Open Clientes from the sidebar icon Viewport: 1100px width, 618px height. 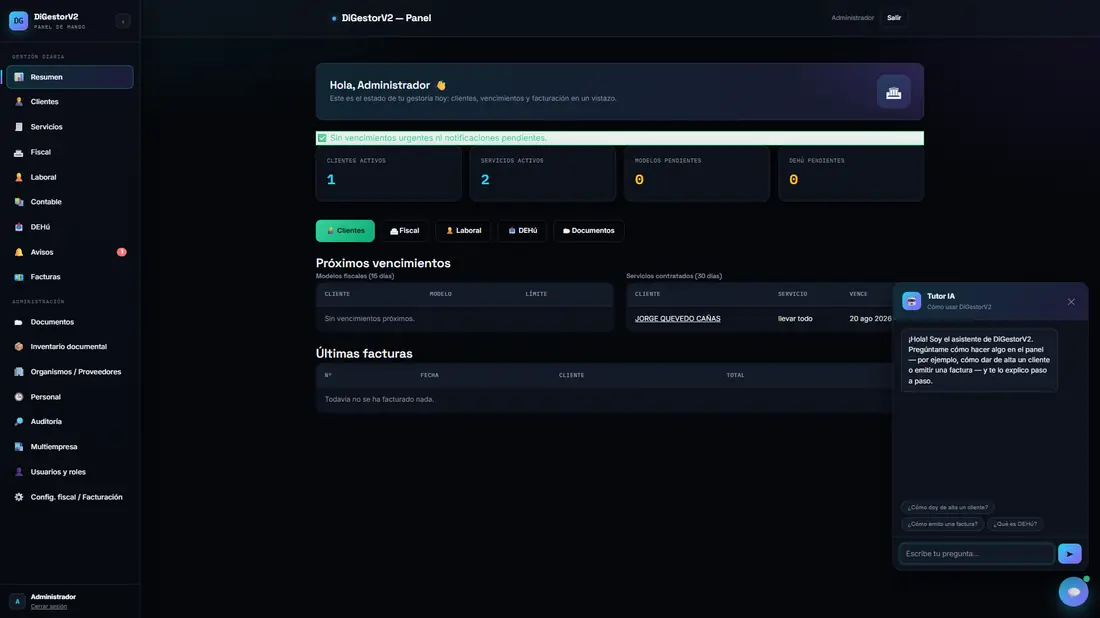[19, 102]
